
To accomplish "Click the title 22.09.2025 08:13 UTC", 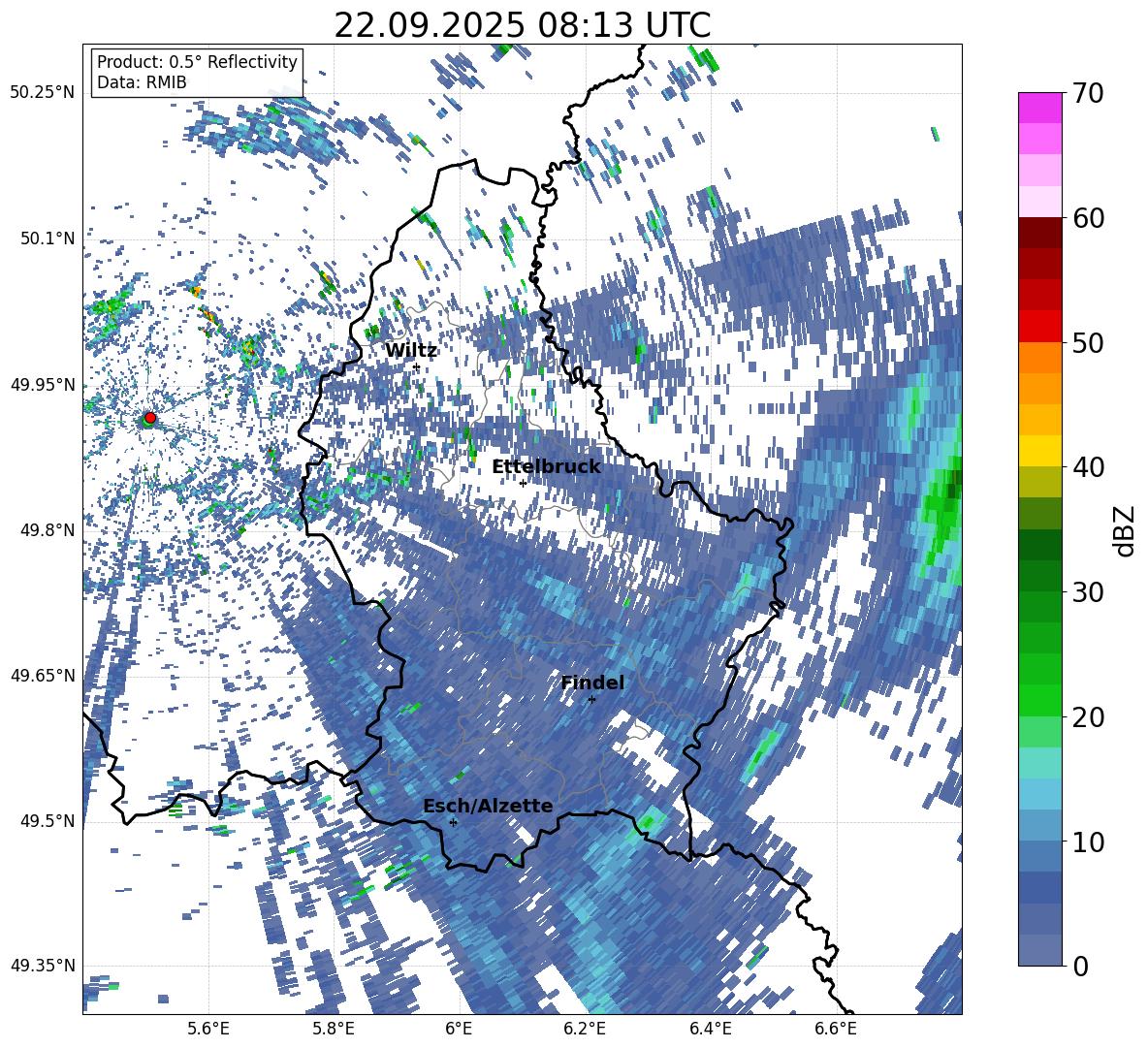I will [522, 25].
